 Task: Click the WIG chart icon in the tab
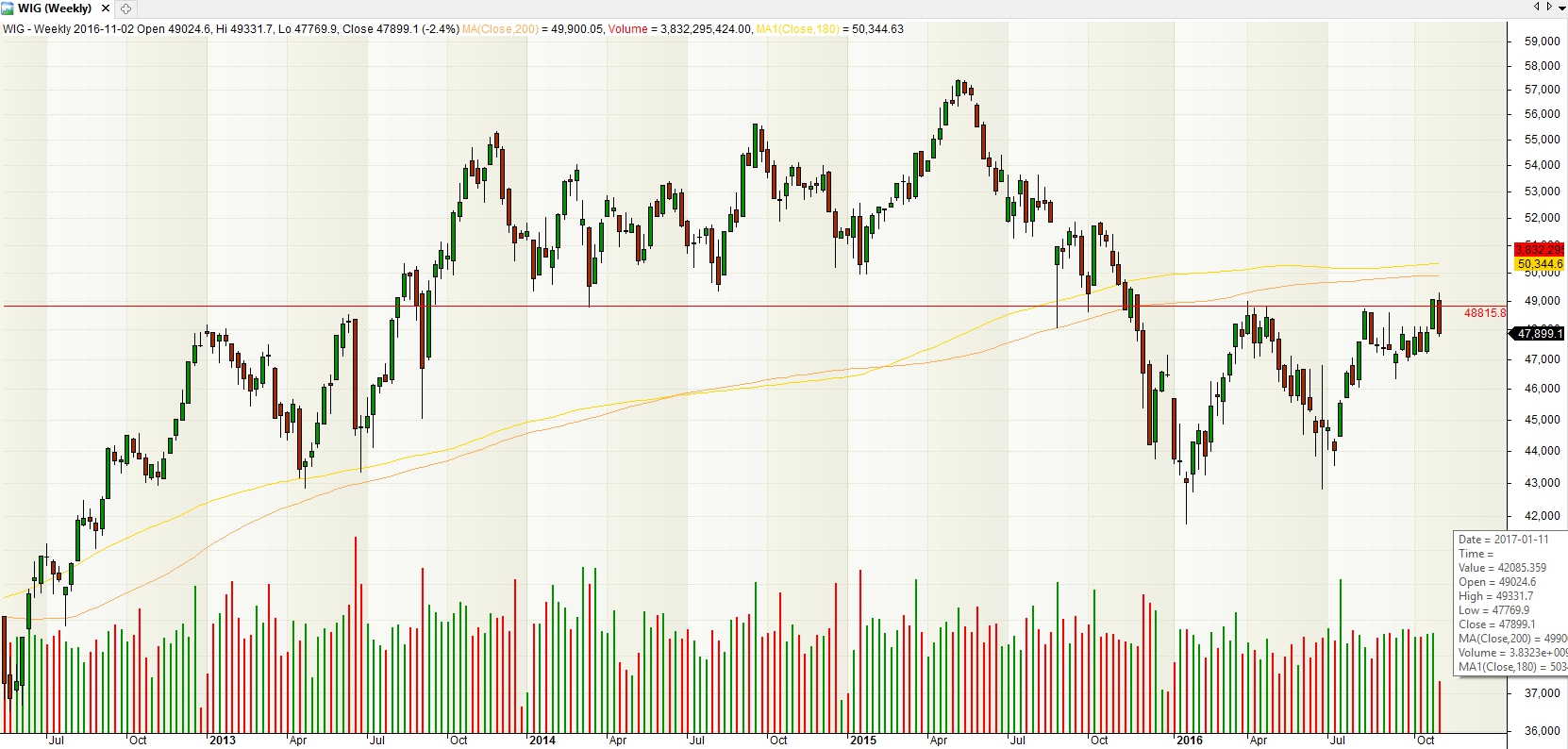(8, 8)
